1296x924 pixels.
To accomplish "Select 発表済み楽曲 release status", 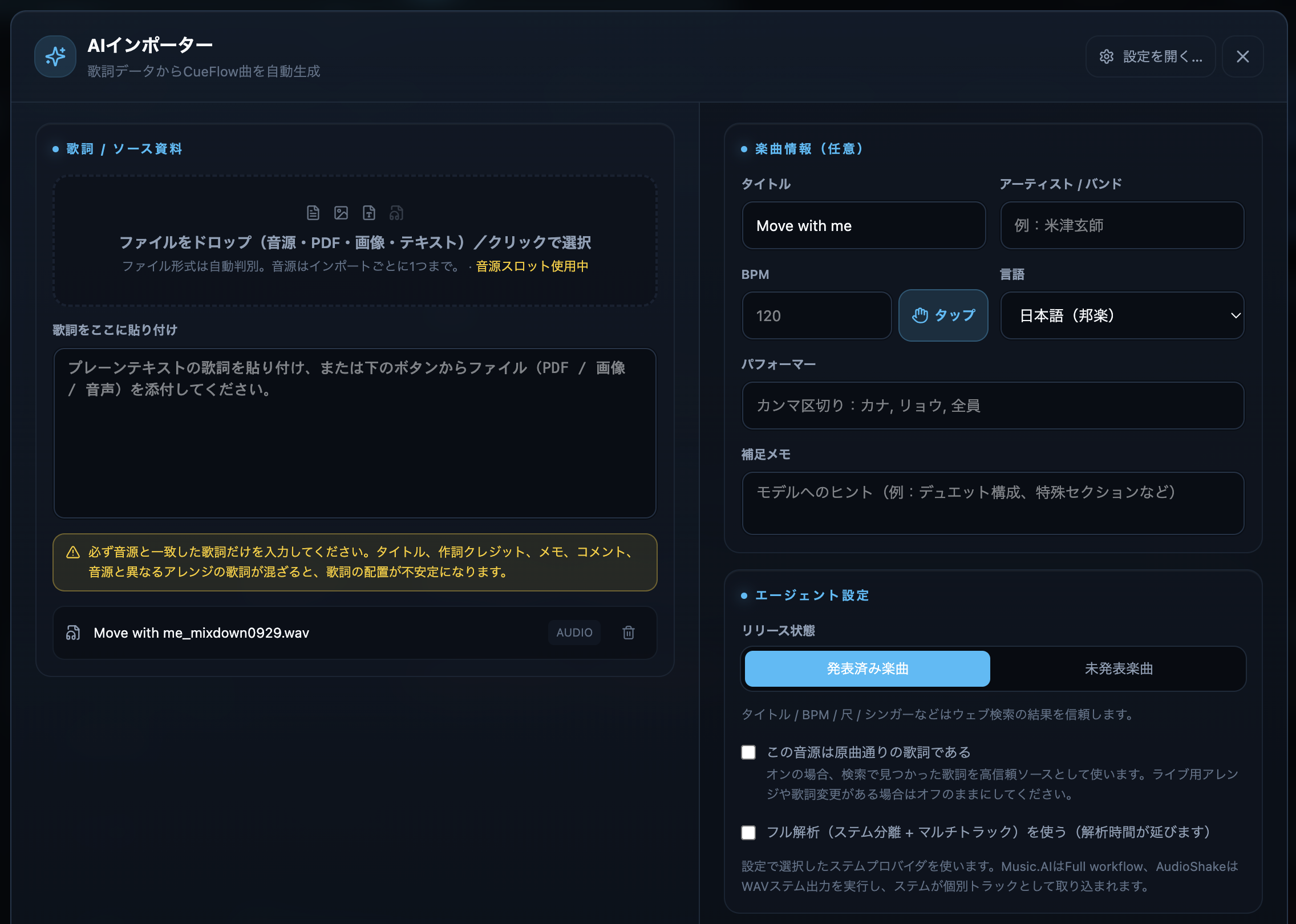I will (x=867, y=668).
